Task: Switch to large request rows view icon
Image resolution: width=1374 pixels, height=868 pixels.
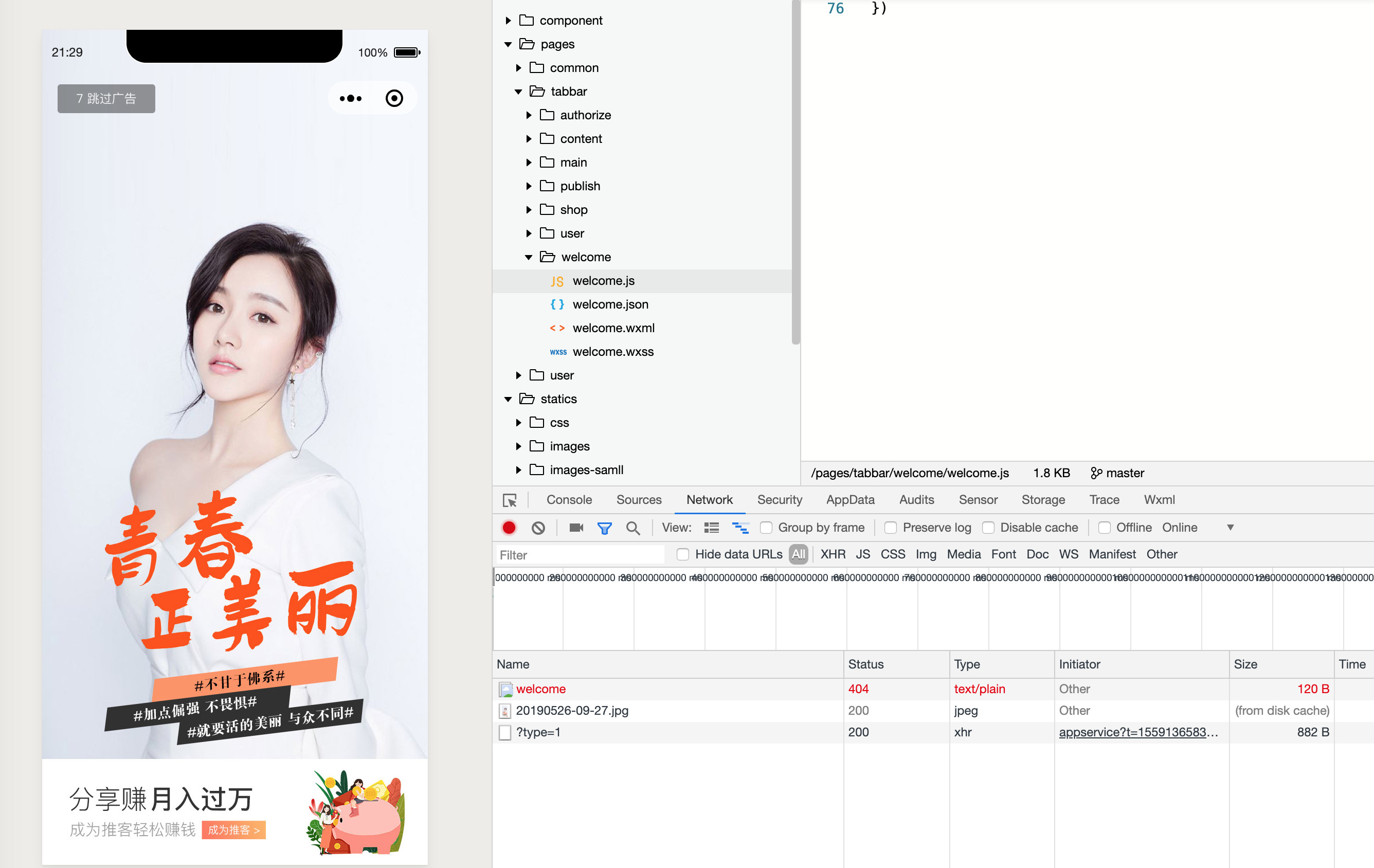Action: pyautogui.click(x=711, y=527)
